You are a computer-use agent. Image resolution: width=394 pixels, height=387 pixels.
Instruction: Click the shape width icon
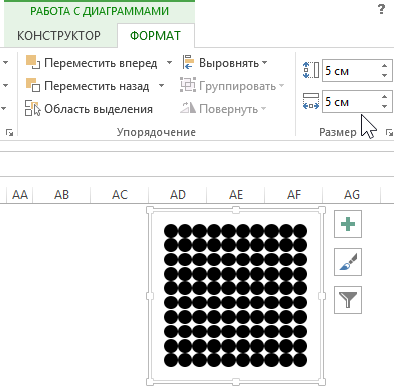(x=311, y=101)
